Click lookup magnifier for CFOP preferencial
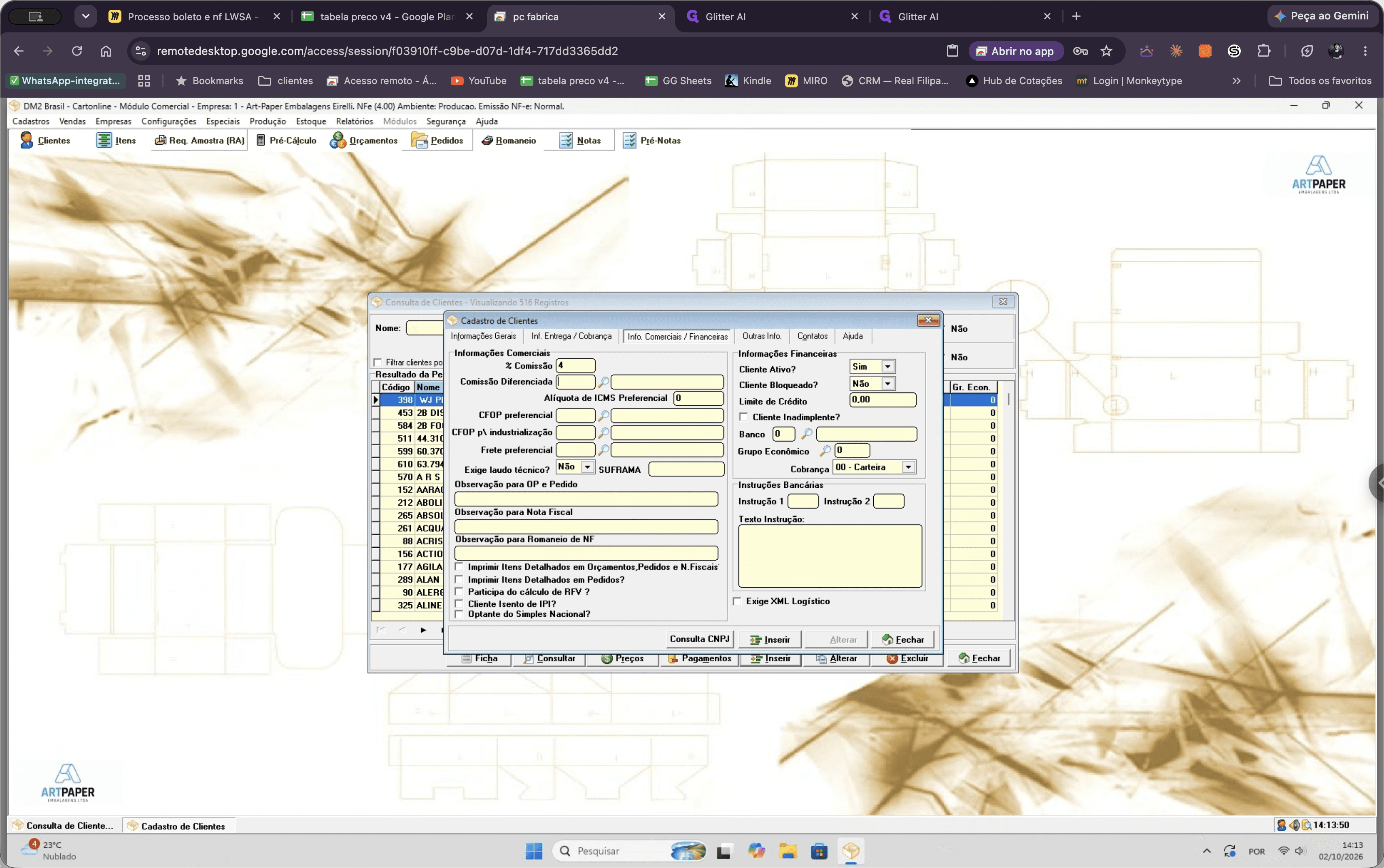The width and height of the screenshot is (1384, 868). [x=603, y=415]
